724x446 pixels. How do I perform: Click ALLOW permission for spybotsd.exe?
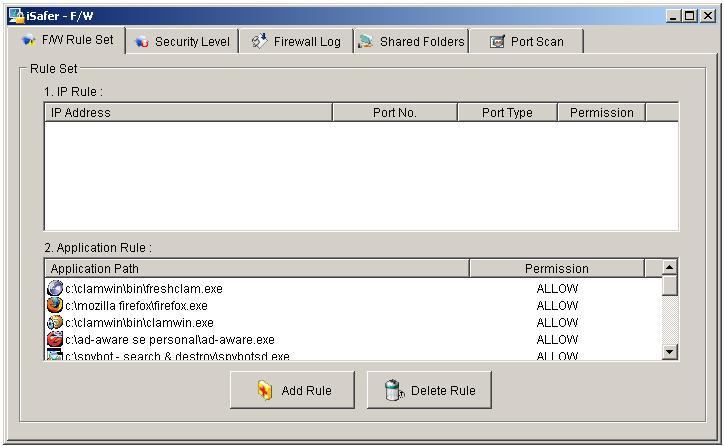tap(557, 356)
